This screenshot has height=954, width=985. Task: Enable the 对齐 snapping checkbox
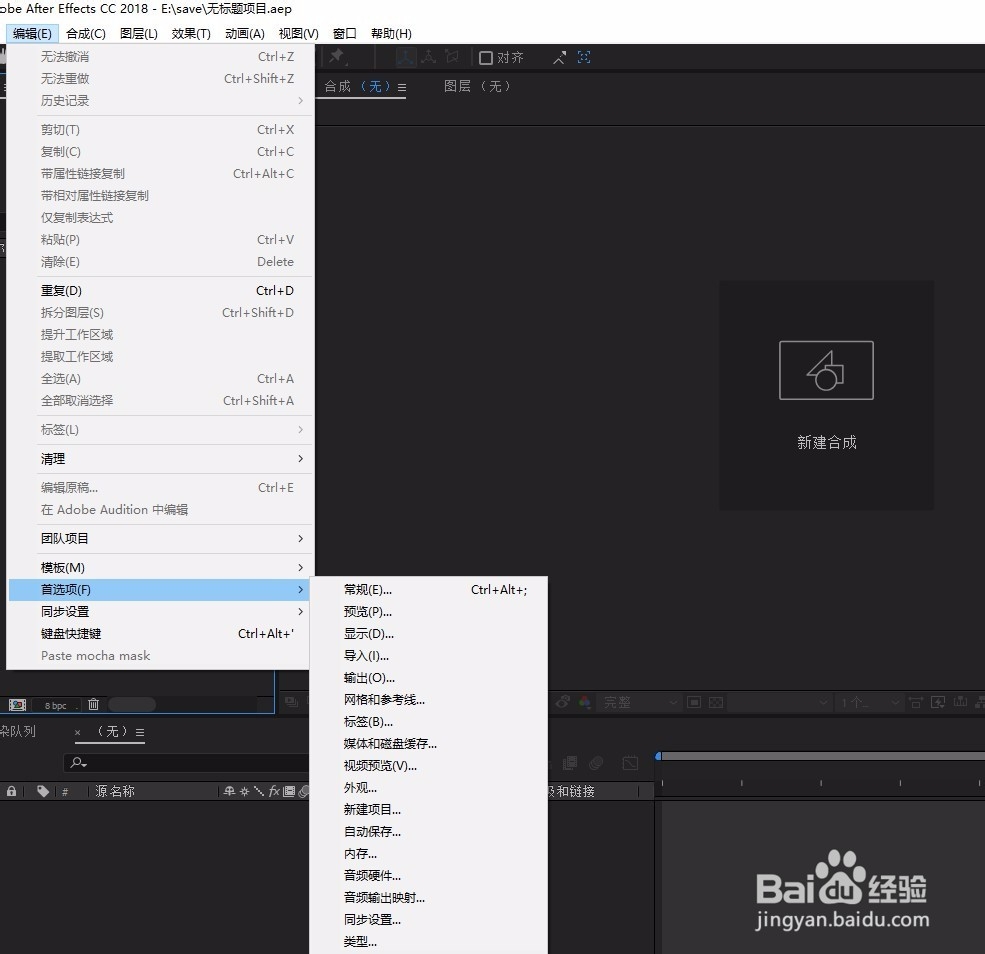(486, 57)
